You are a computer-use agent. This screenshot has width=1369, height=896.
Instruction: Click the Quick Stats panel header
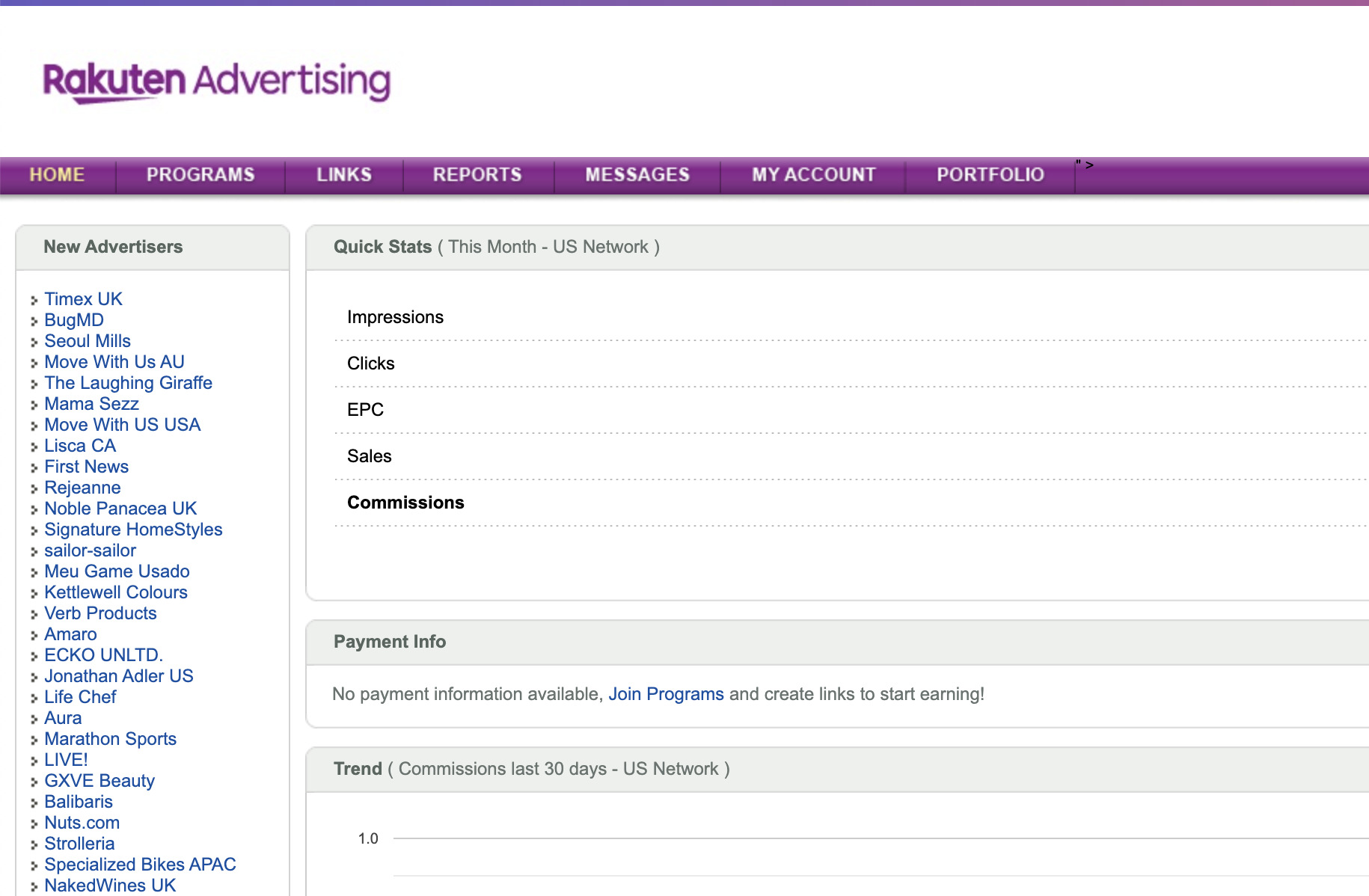[838, 247]
